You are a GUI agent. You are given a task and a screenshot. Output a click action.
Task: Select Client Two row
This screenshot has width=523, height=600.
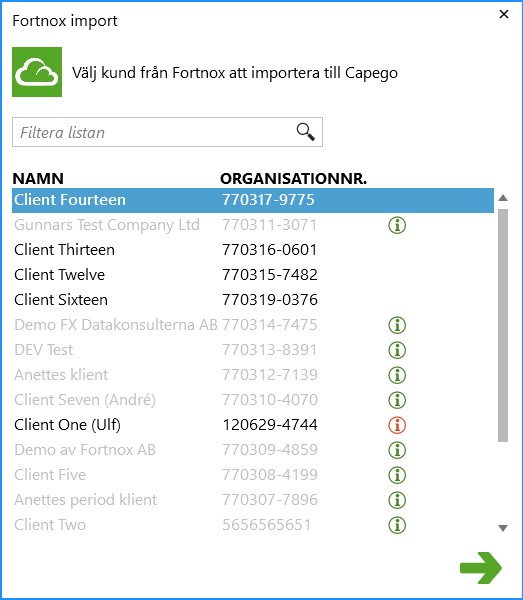(253, 525)
